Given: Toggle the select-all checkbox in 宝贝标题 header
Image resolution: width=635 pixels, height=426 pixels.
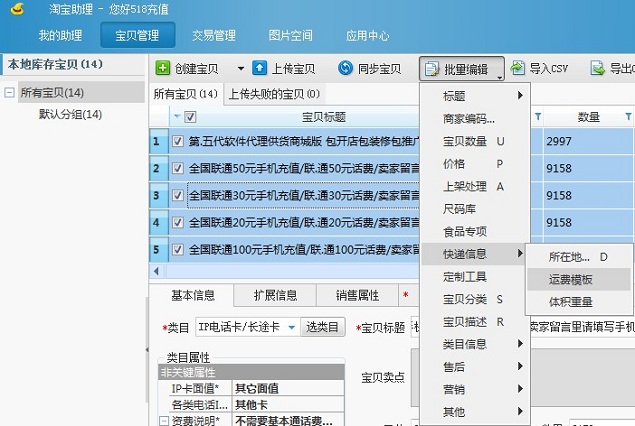Looking at the screenshot, I should [190, 117].
